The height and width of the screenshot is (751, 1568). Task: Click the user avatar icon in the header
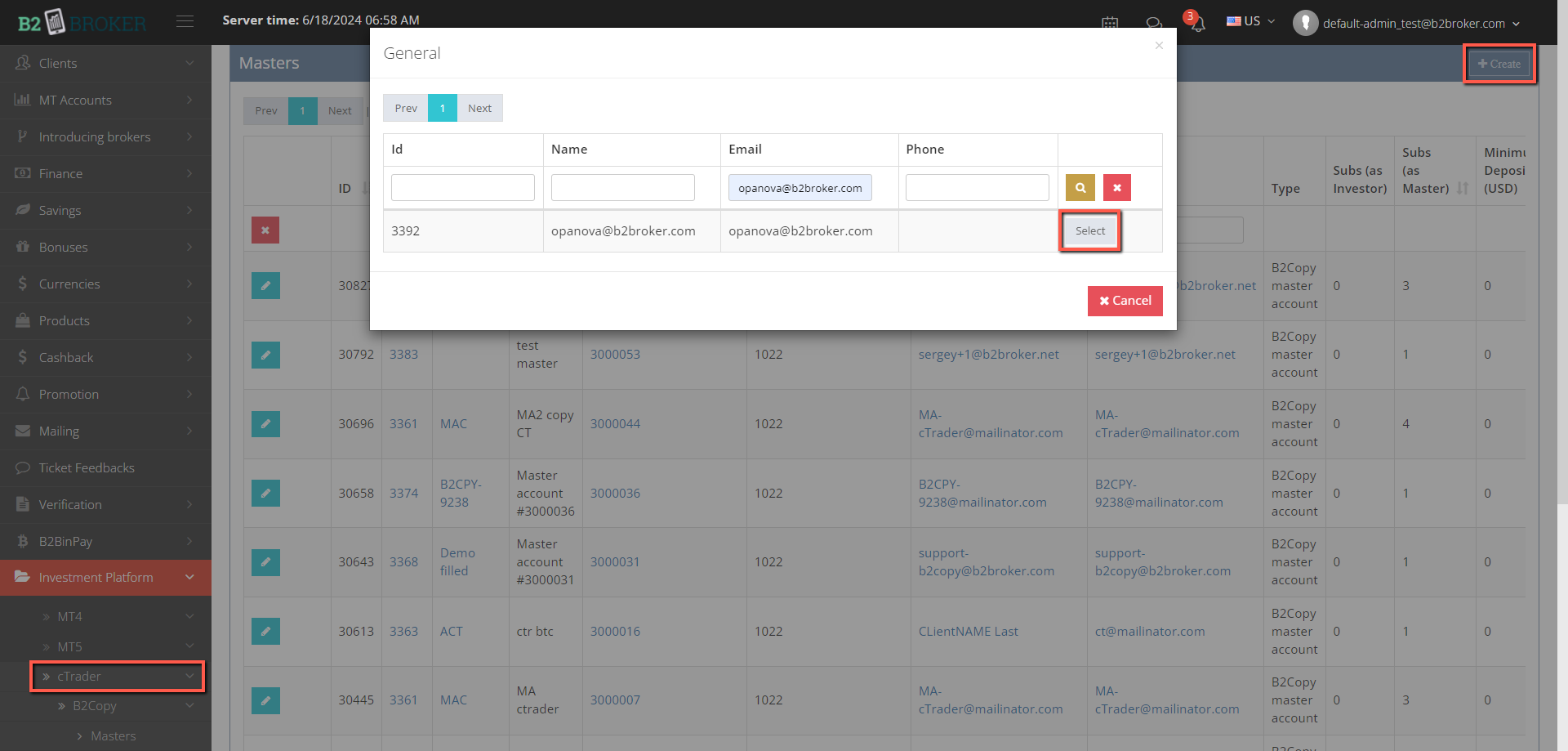[1304, 22]
